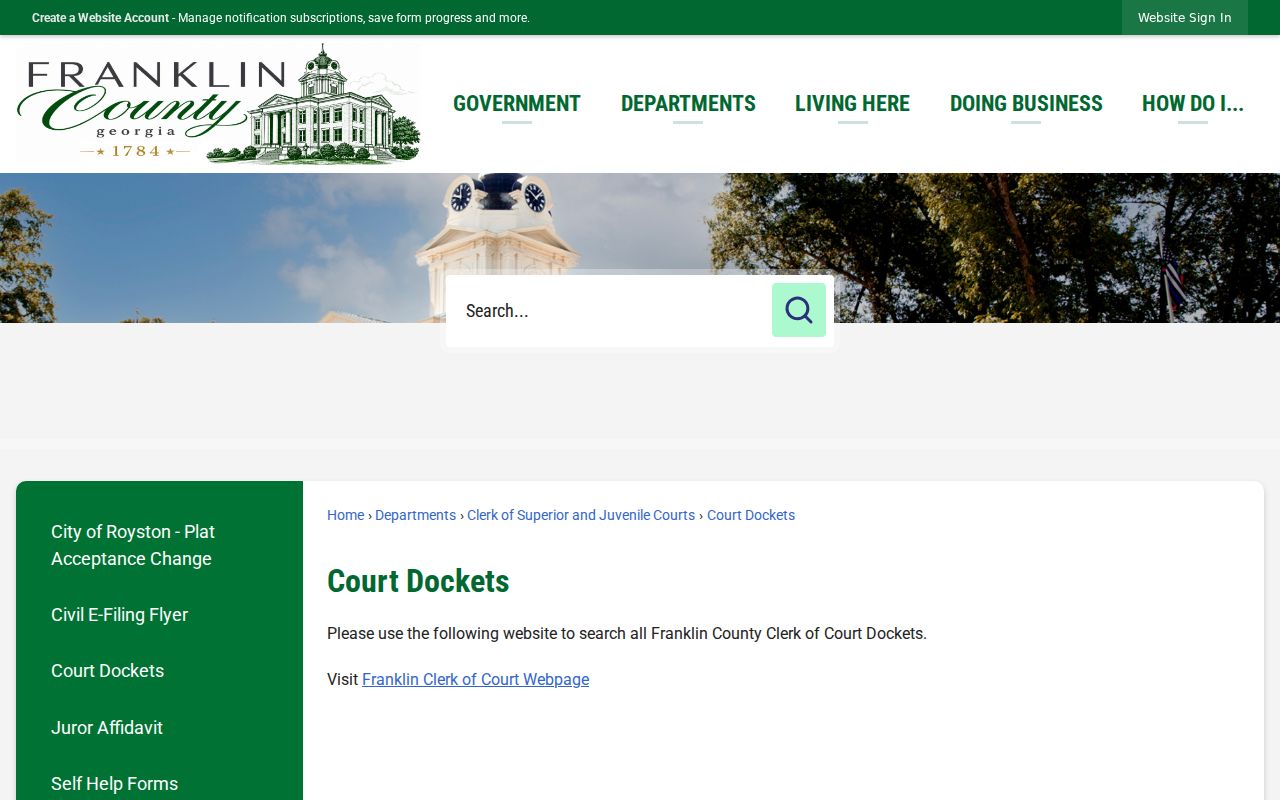Screen dimensions: 1280x800
Task: Click the Court Dockets breadcrumb link
Action: tap(751, 515)
